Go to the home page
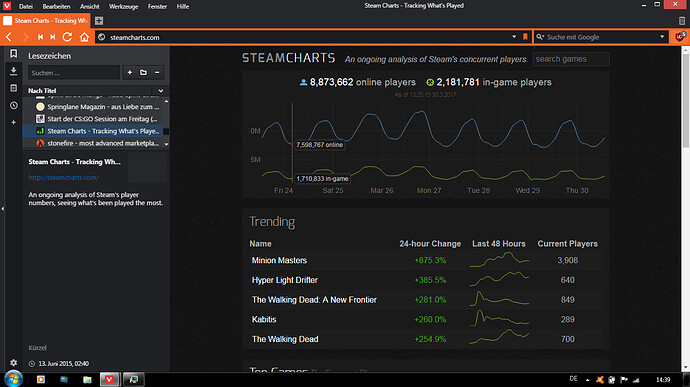690x387 pixels. 84,37
